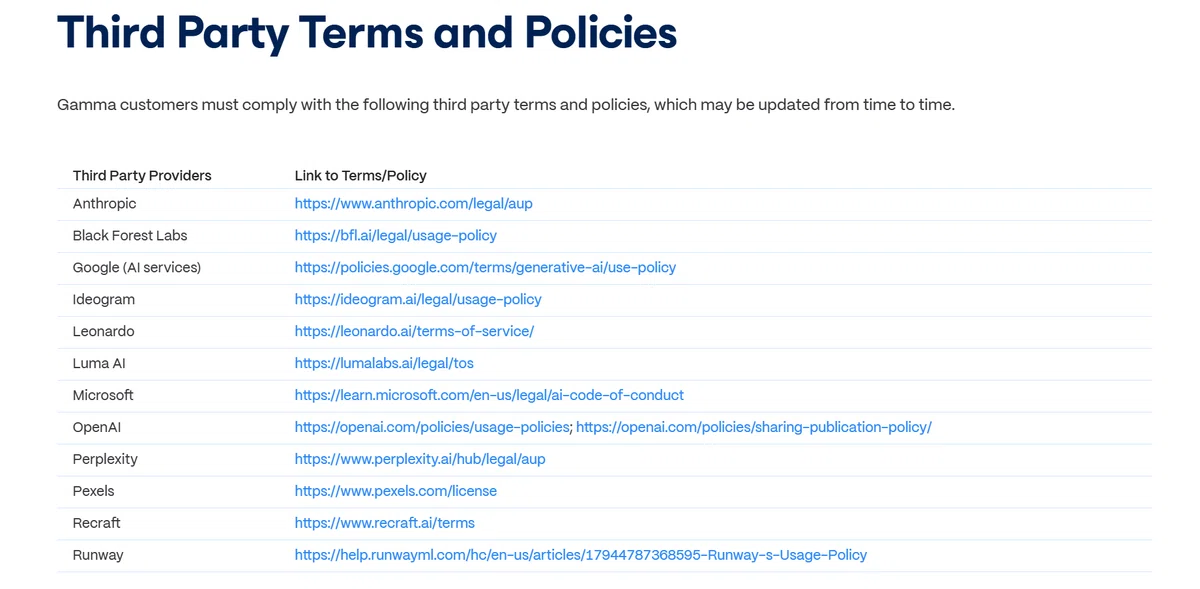Visit the Perplexity legal aup link

tap(420, 459)
